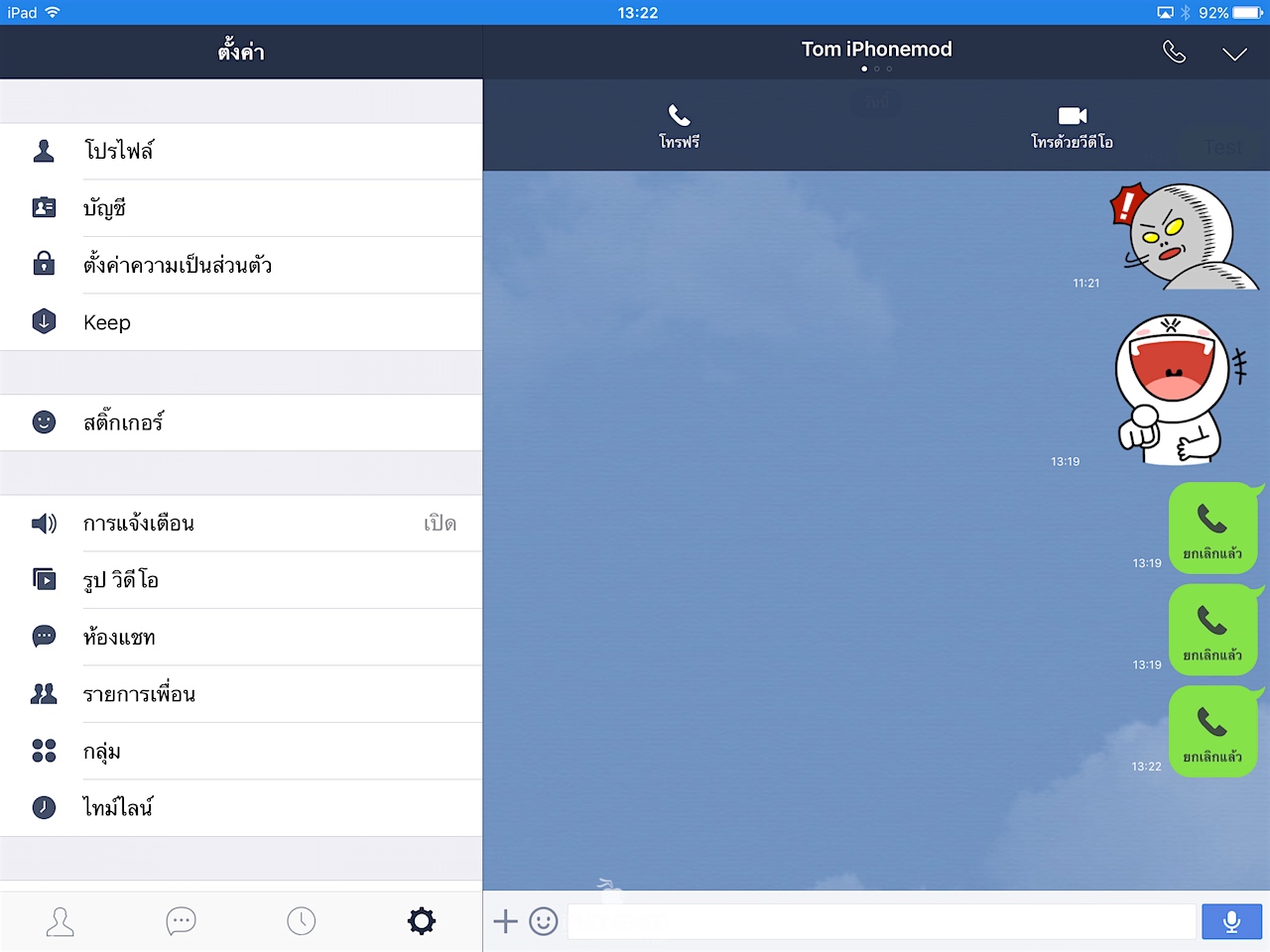Open the emoji sticker picker
The height and width of the screenshot is (952, 1270).
point(544,921)
